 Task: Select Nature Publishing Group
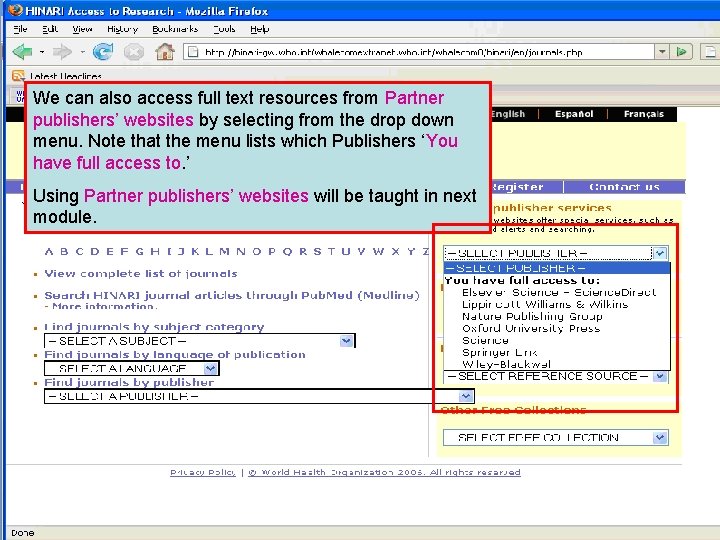tap(532, 316)
